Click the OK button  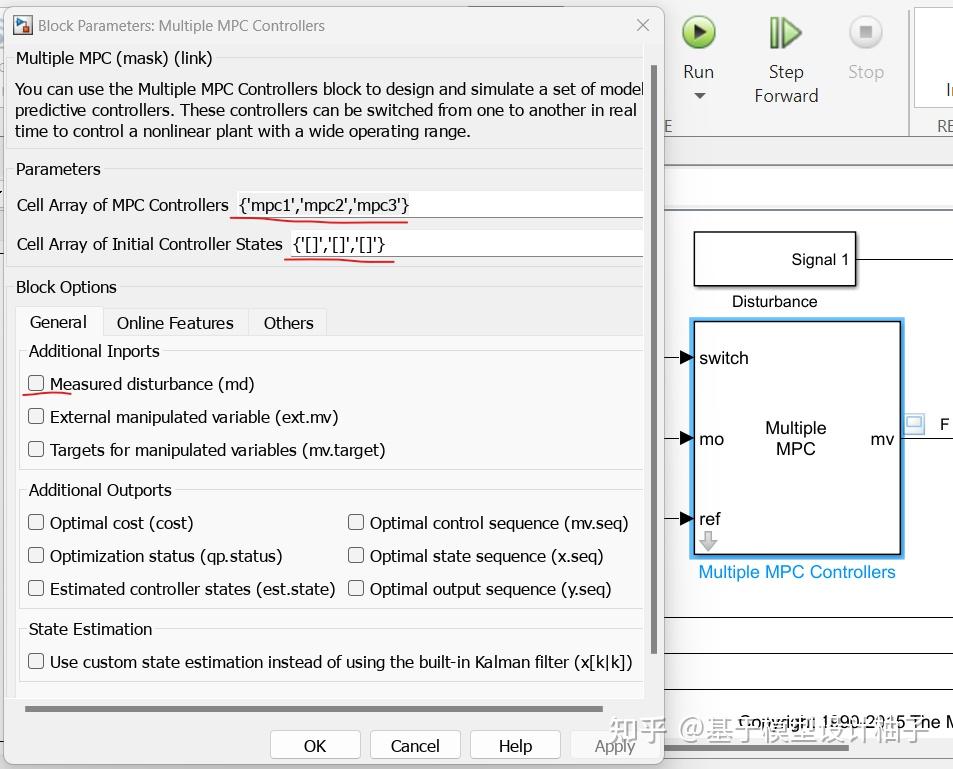[x=315, y=745]
